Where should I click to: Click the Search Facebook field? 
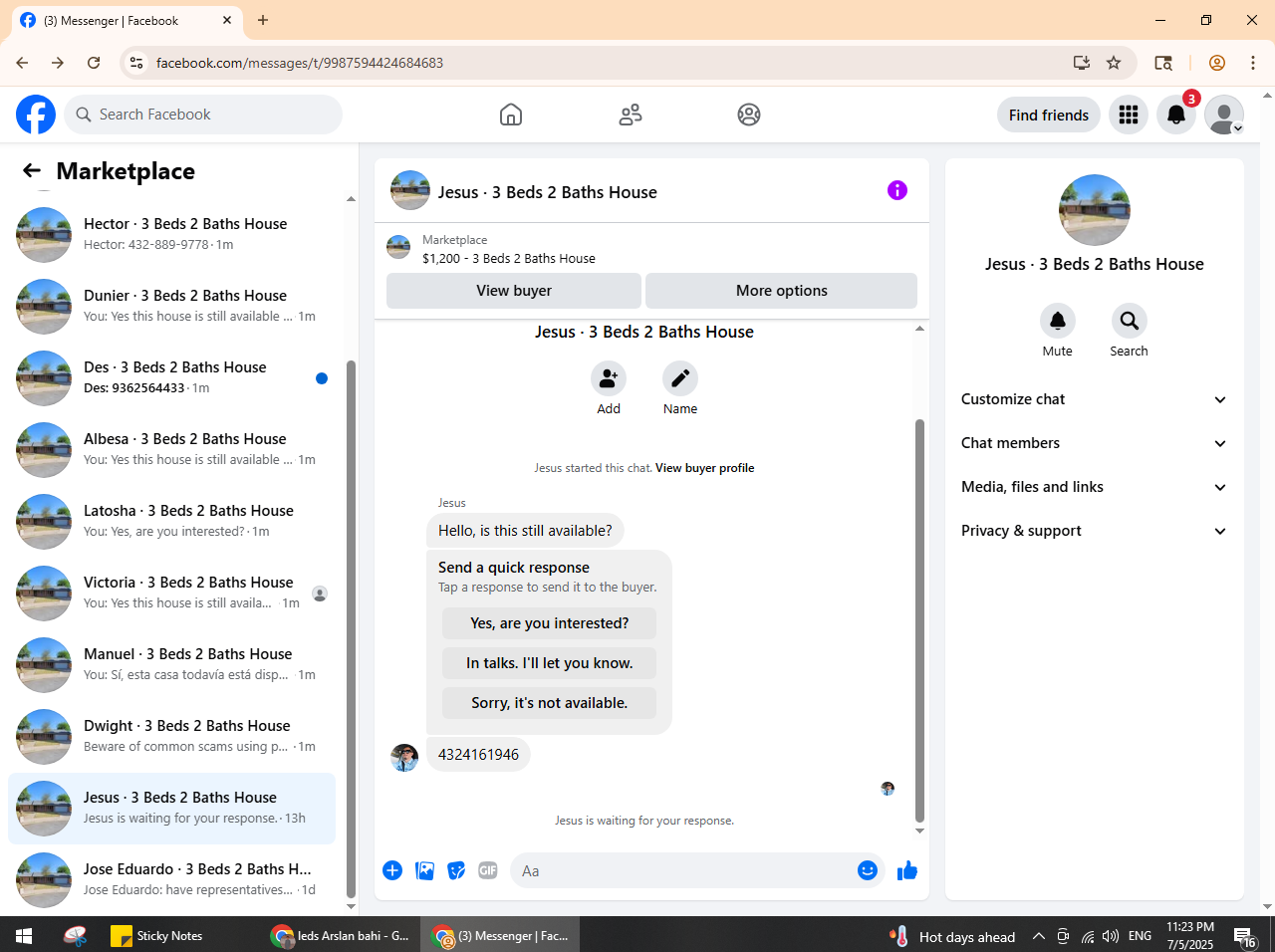(x=203, y=115)
